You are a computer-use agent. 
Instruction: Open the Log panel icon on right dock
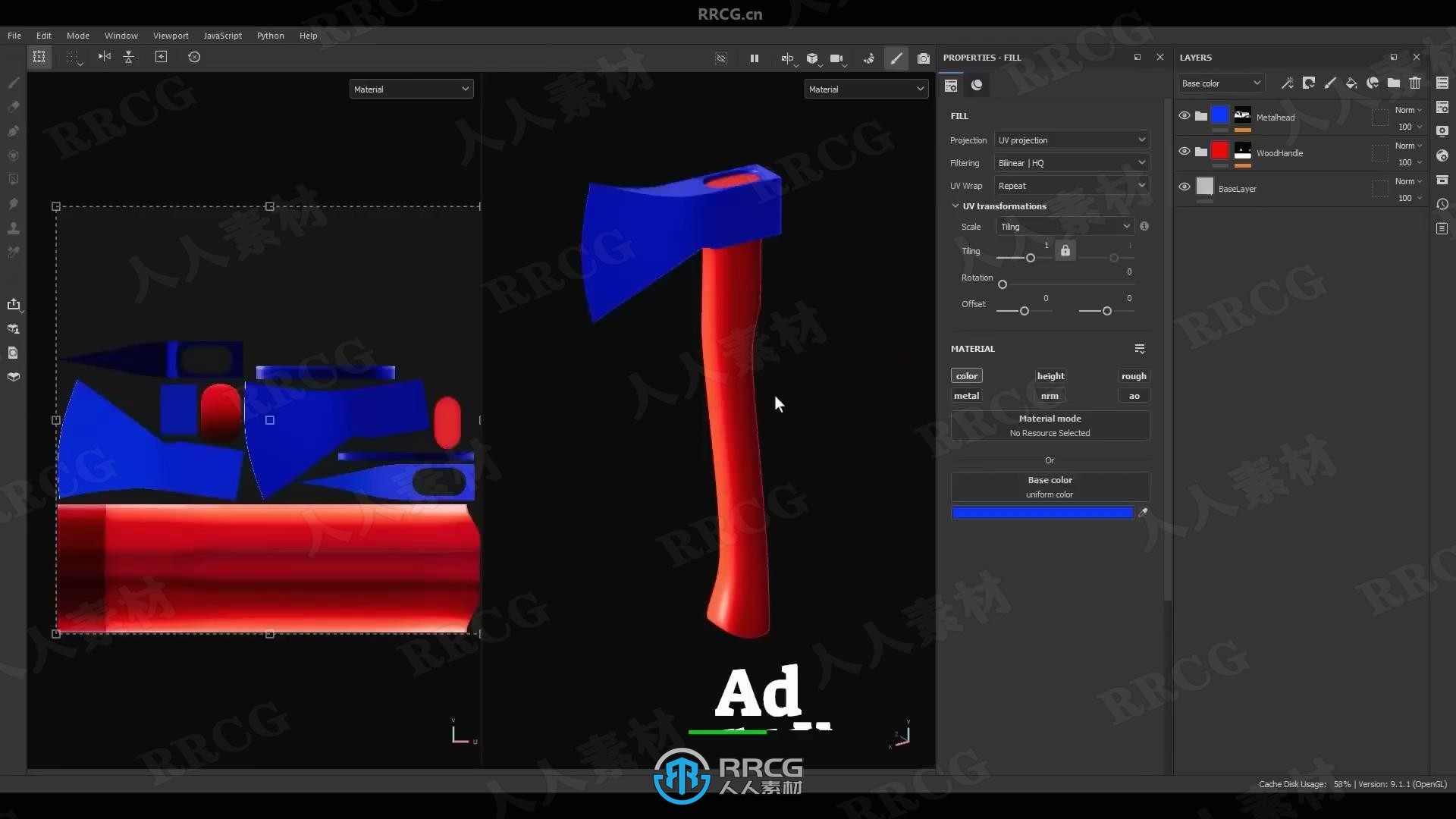pyautogui.click(x=1442, y=228)
